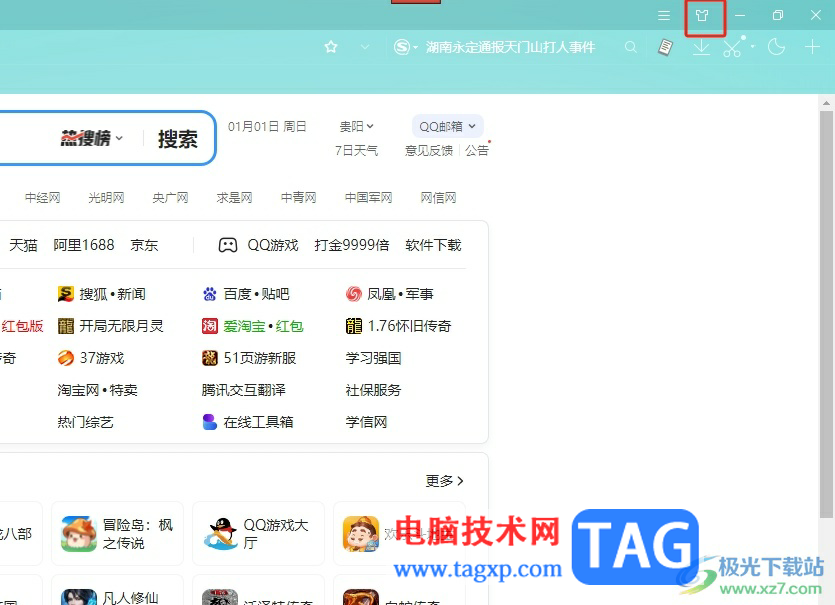Viewport: 835px width, 605px height.
Task: Open the 淘宝网•特卖 link
Action: coord(97,390)
